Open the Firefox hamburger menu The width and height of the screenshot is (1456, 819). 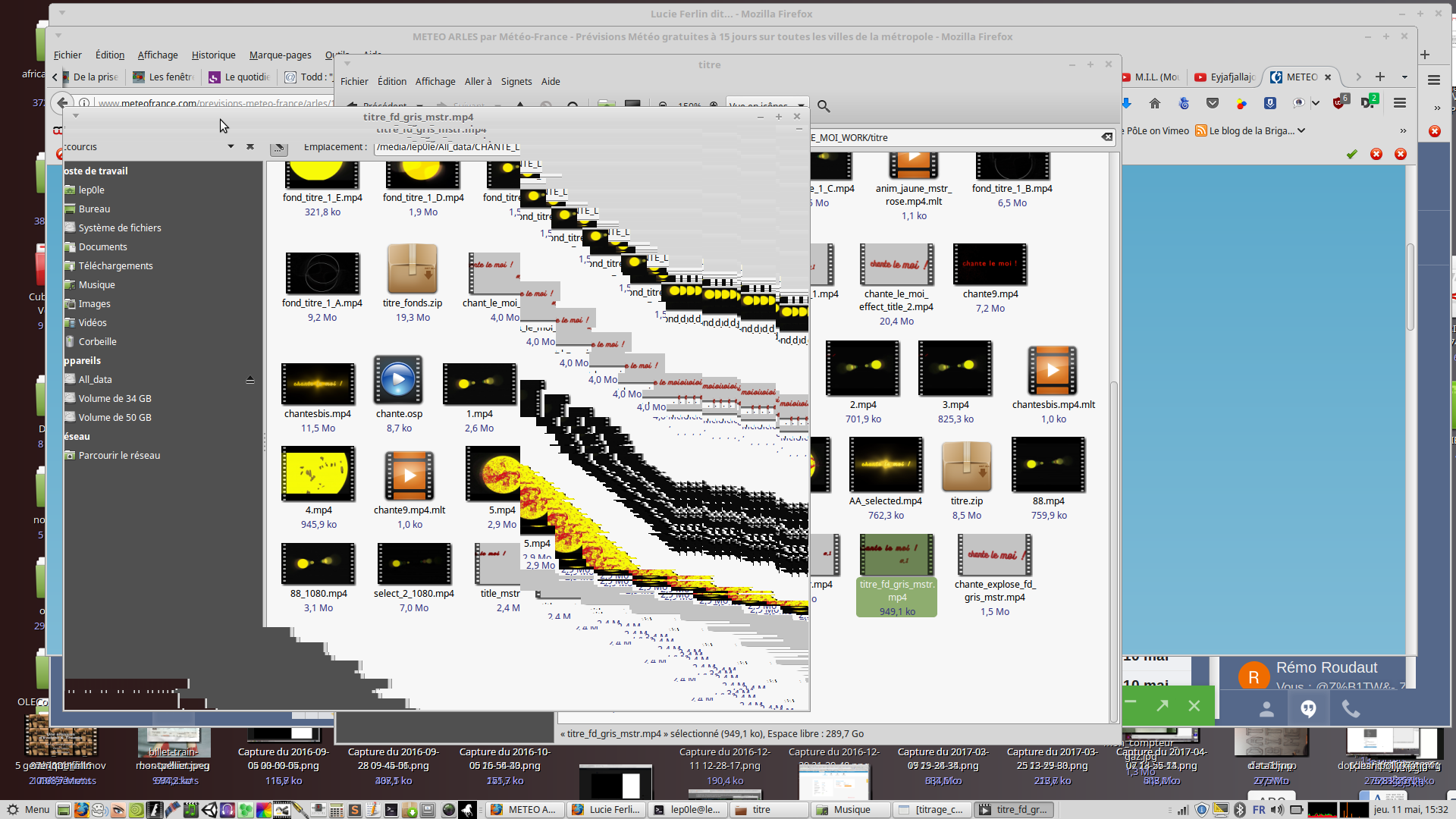(1400, 103)
